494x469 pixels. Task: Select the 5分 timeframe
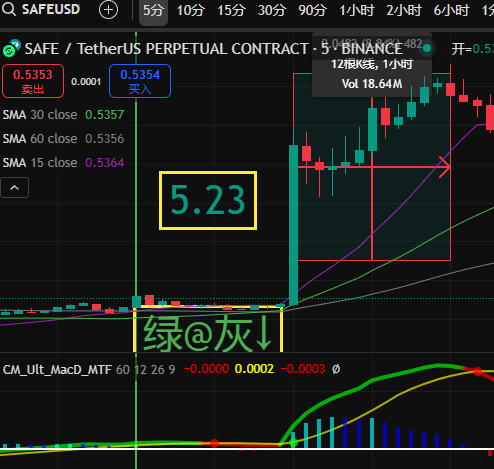pyautogui.click(x=153, y=11)
